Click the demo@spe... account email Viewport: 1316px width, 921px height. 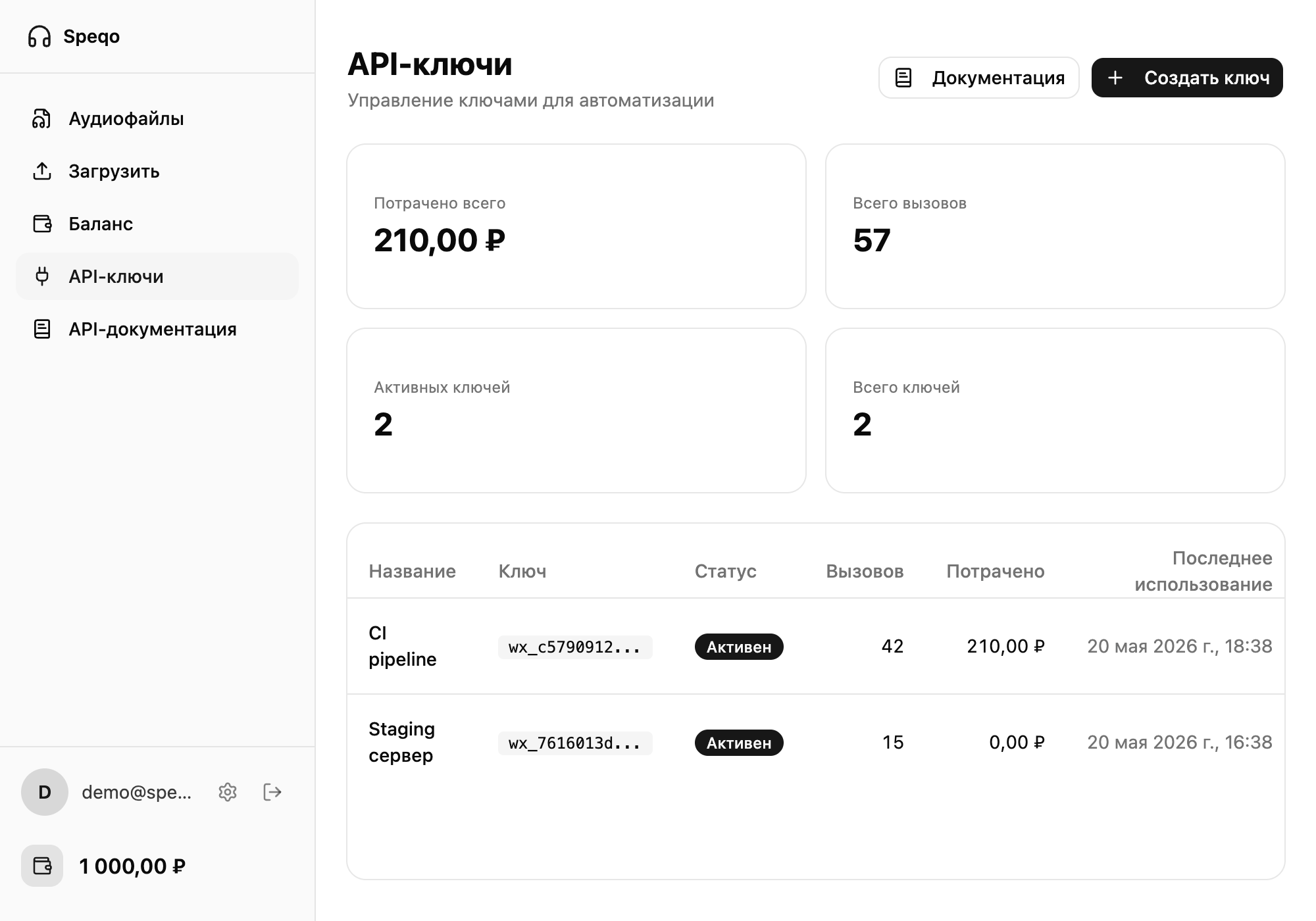click(x=137, y=792)
